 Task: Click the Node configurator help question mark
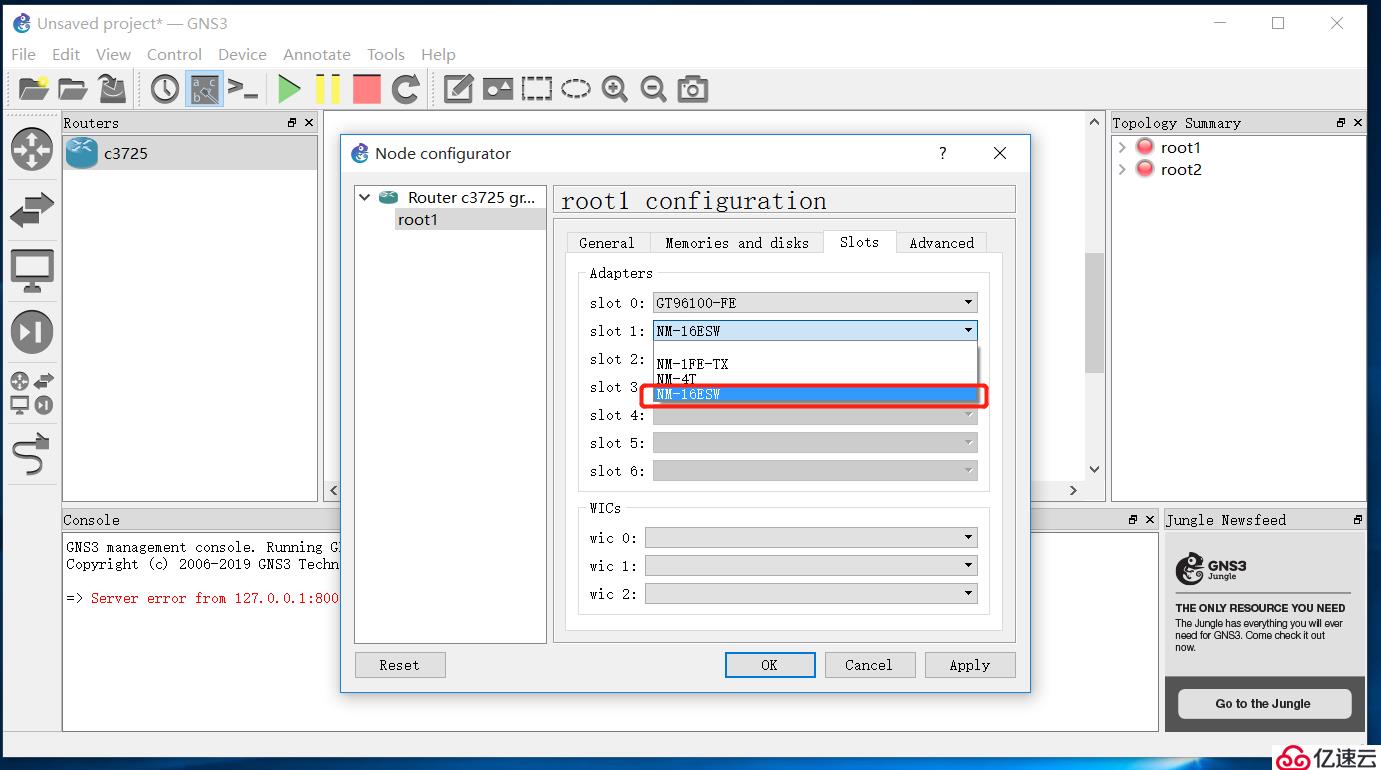tap(942, 153)
